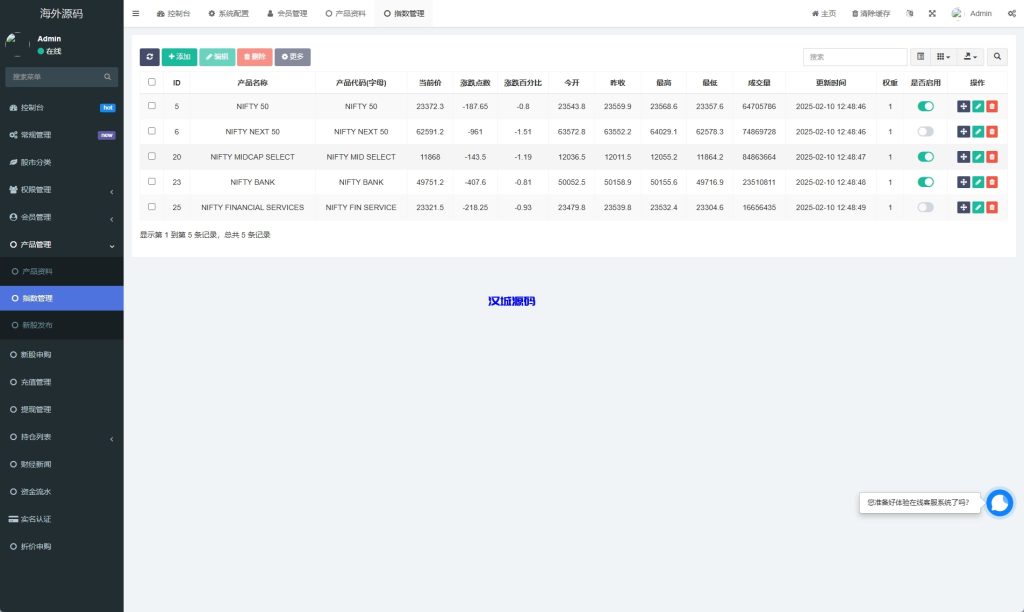Open the settings gear at top right
Screen dimensions: 1024x612
pos(1010,13)
